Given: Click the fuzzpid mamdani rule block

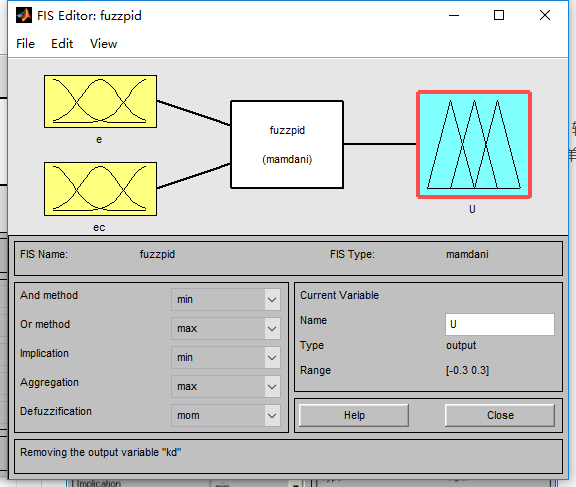Looking at the screenshot, I should click(287, 144).
